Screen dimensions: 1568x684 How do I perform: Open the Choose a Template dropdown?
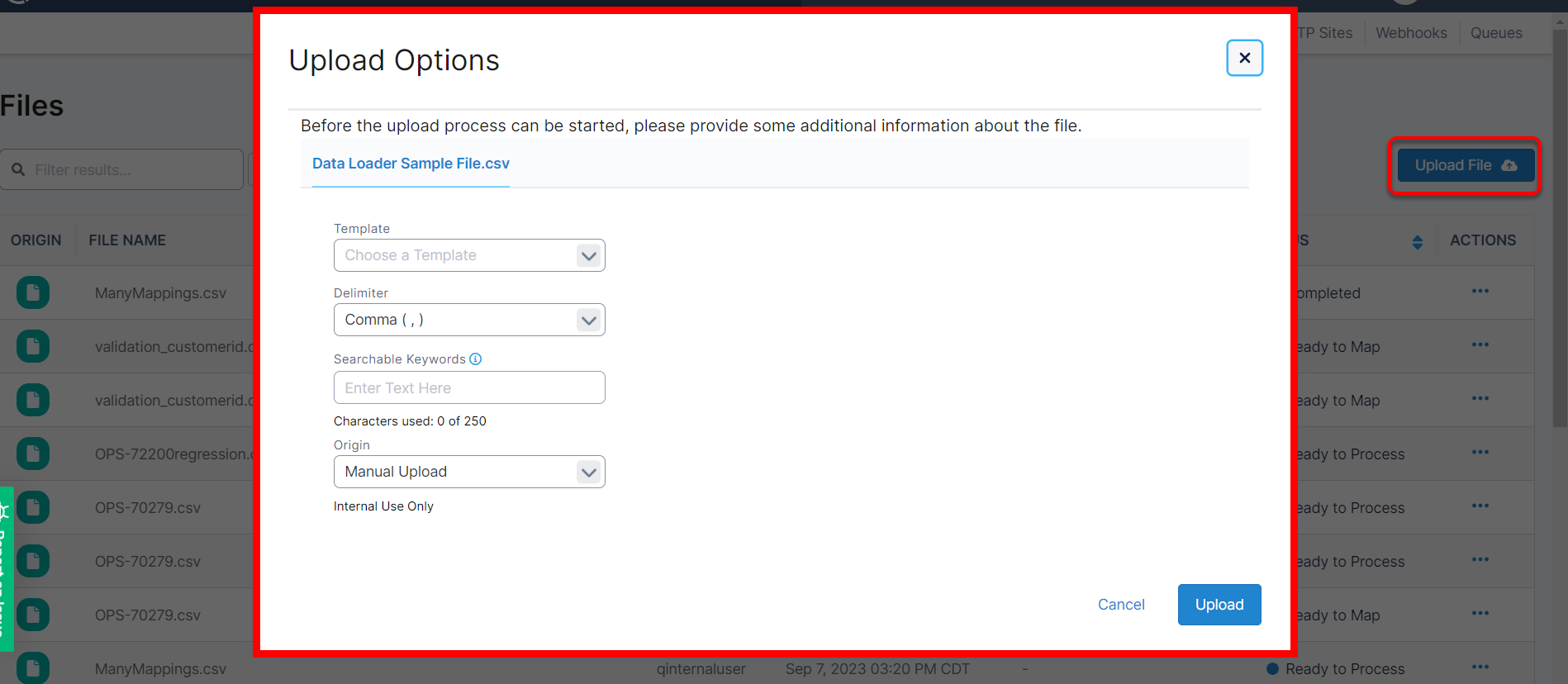(x=469, y=255)
